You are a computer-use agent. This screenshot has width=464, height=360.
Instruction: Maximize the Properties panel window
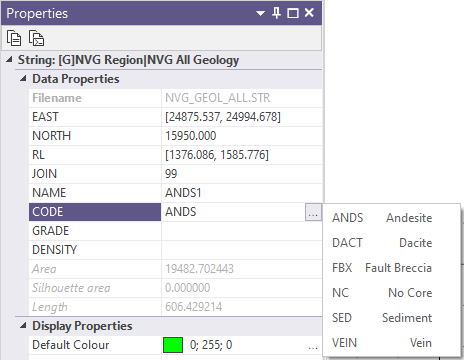(x=293, y=13)
